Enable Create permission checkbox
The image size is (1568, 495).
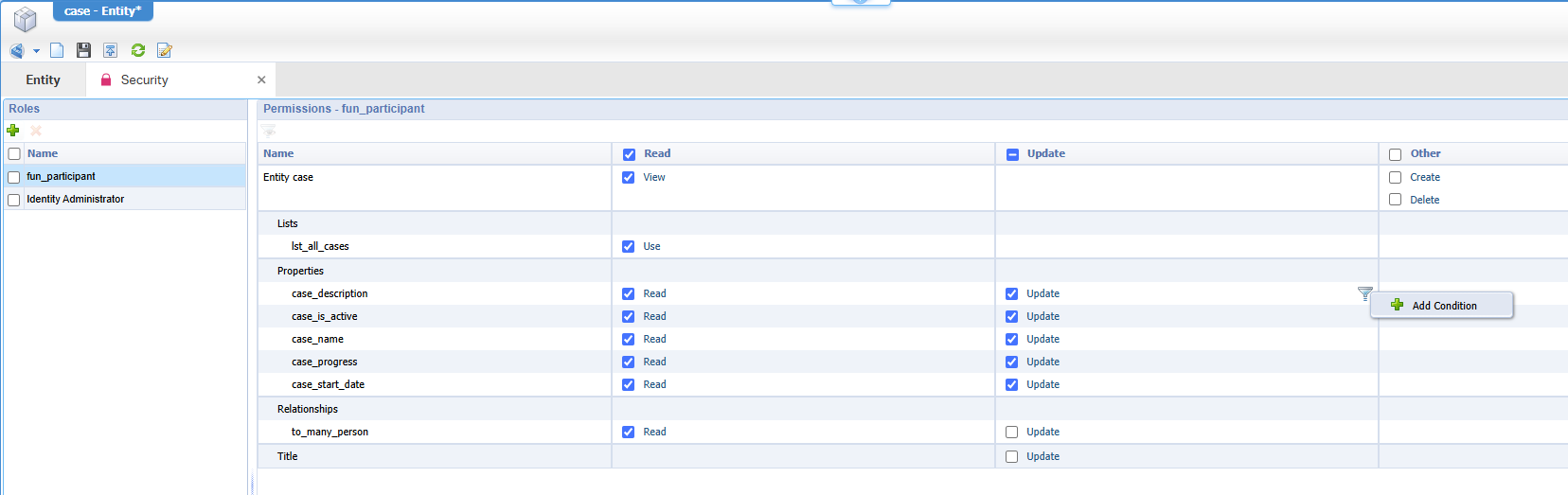click(x=1395, y=177)
